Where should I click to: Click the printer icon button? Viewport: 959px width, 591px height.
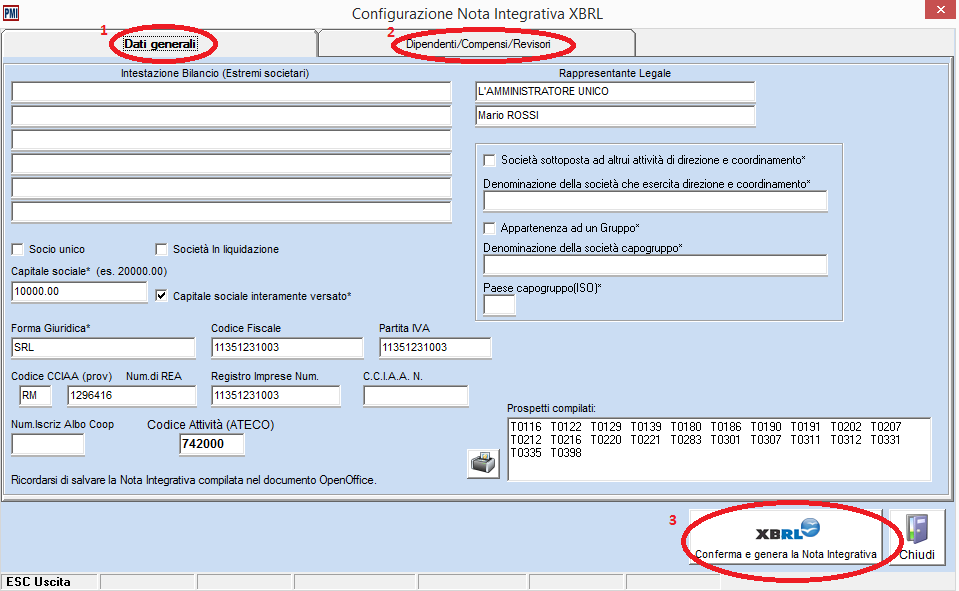[483, 464]
